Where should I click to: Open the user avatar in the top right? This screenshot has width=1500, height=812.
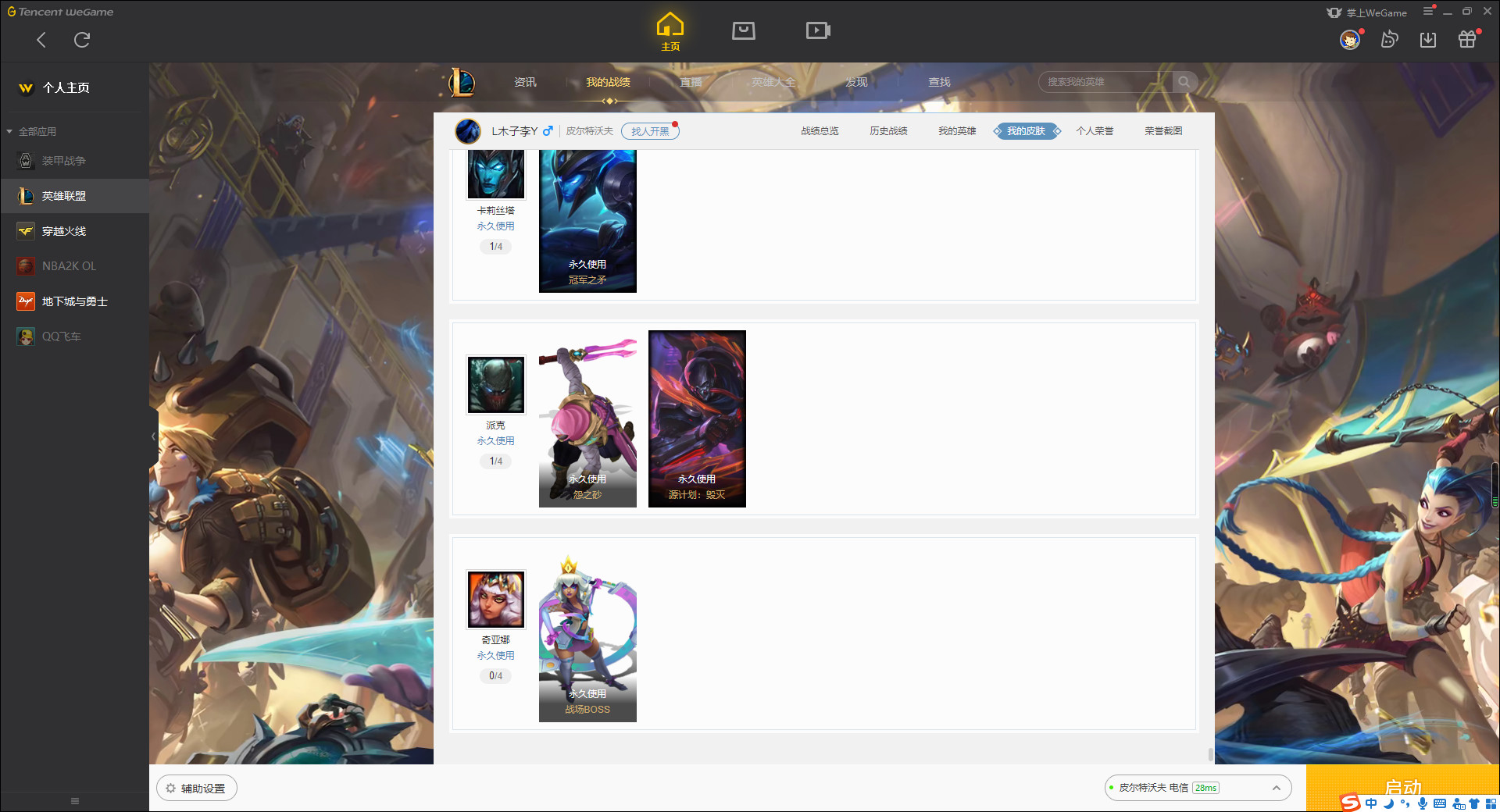pyautogui.click(x=1350, y=39)
